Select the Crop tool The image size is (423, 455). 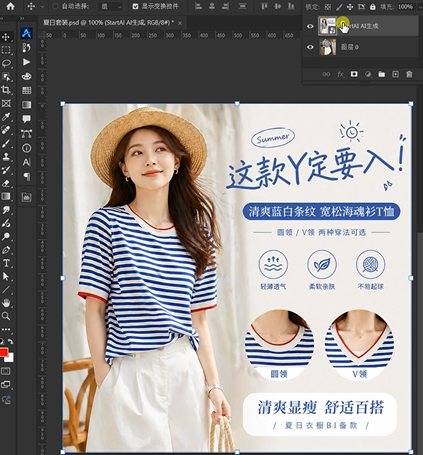(6, 90)
